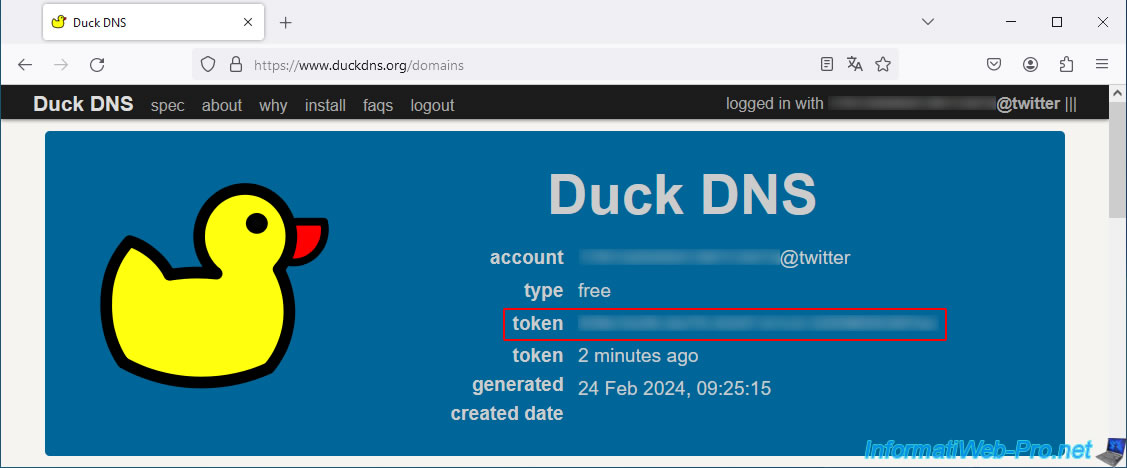Open Reader View icon in address bar
The height and width of the screenshot is (468, 1127).
(826, 65)
